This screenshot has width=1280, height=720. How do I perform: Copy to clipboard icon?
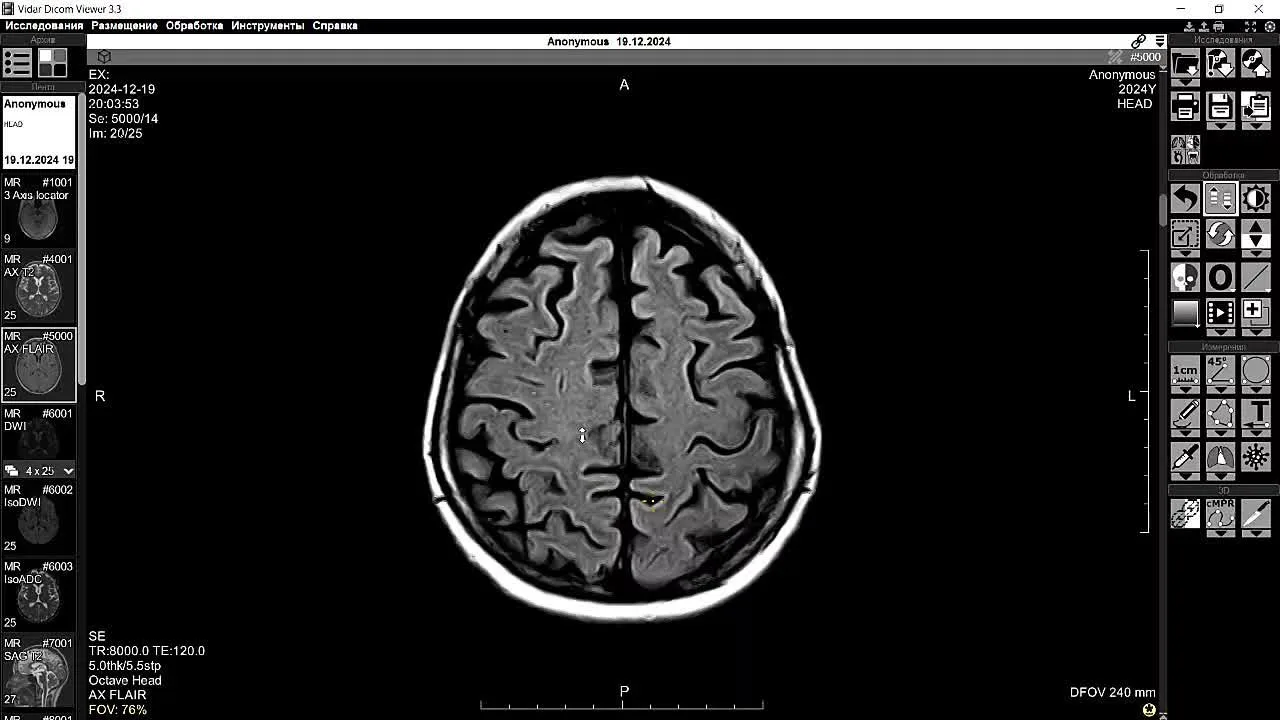(1255, 106)
